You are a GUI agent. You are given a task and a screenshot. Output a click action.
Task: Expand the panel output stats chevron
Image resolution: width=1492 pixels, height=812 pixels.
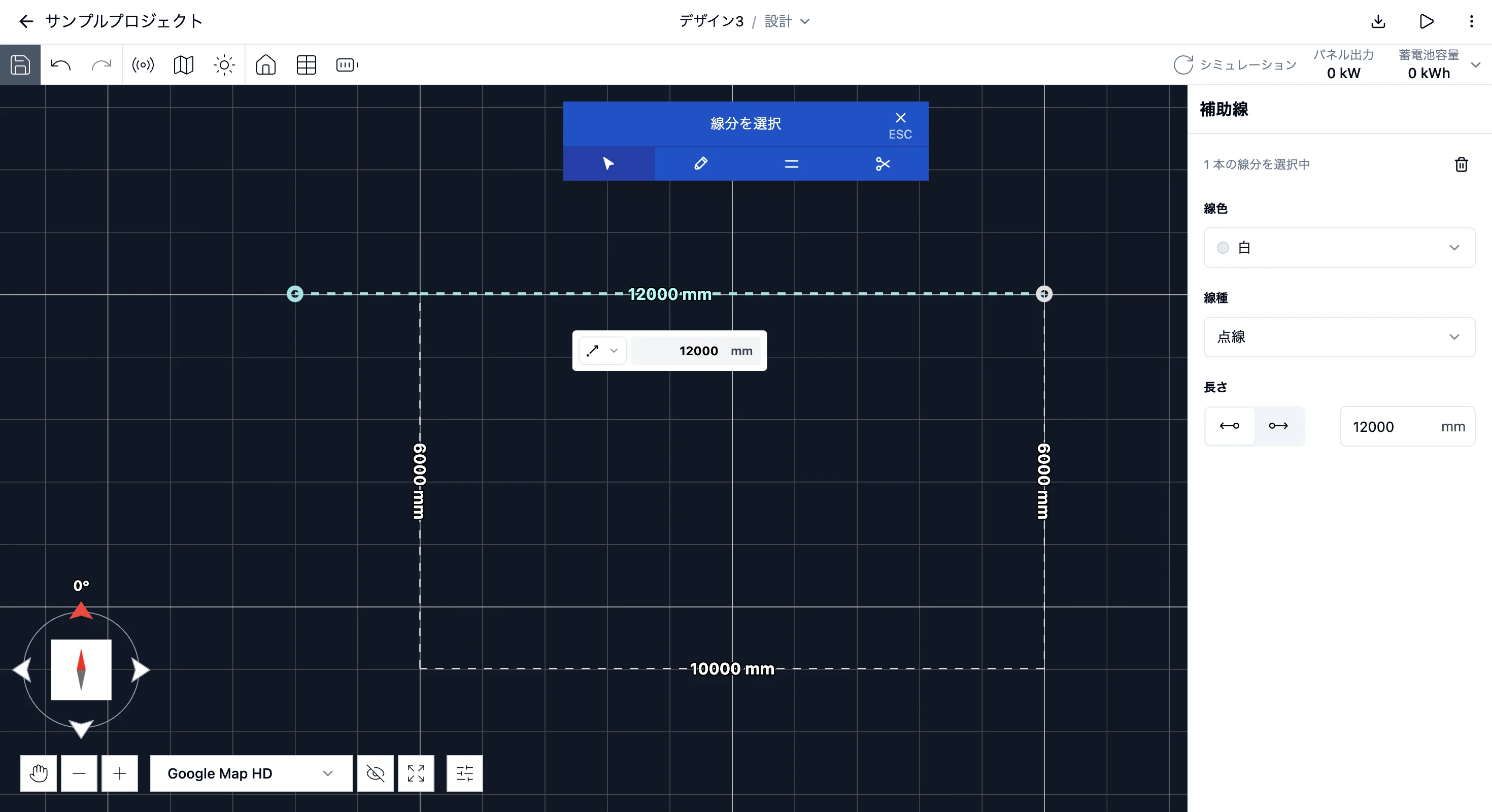(x=1476, y=65)
